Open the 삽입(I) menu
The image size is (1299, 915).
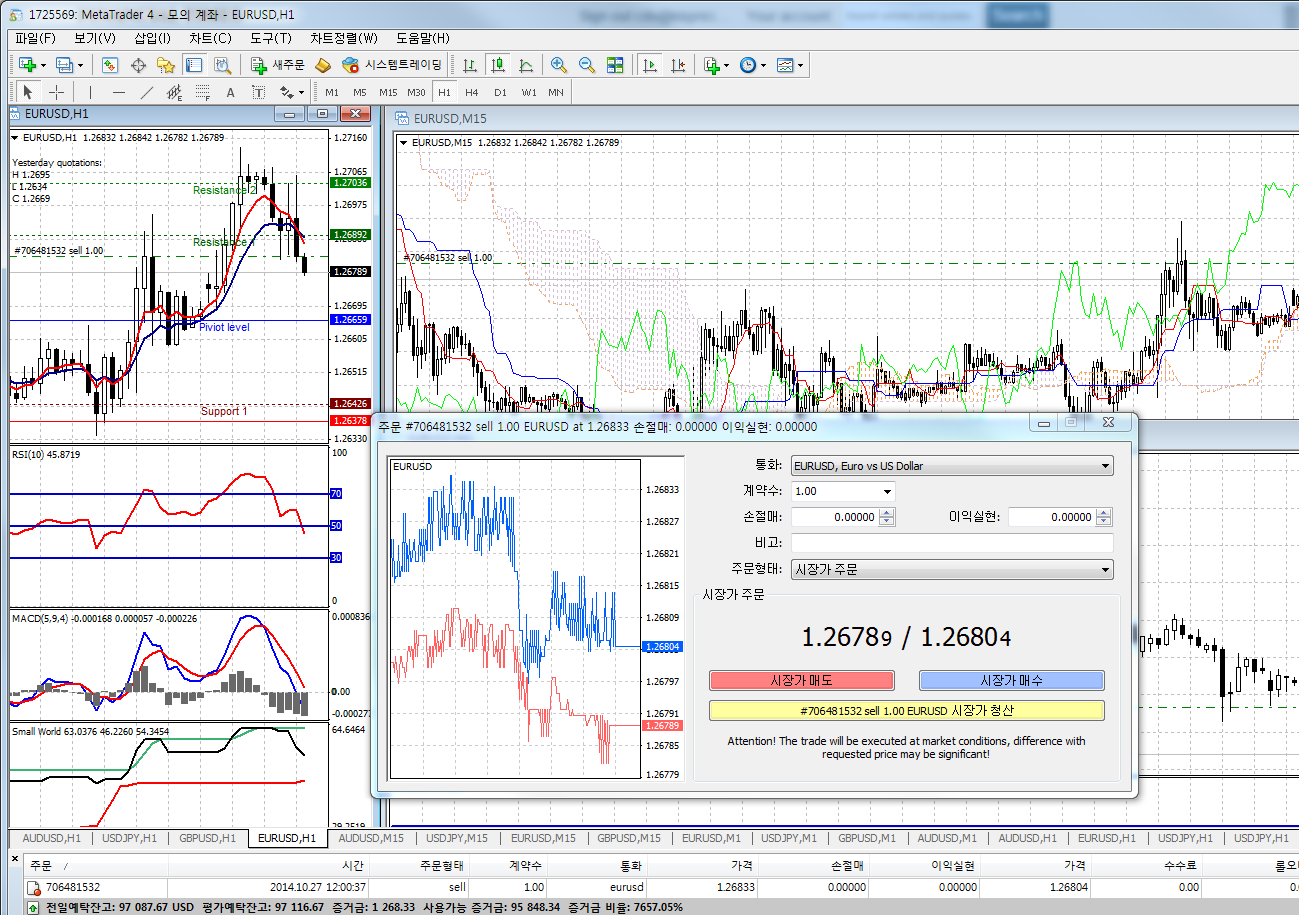pos(152,38)
